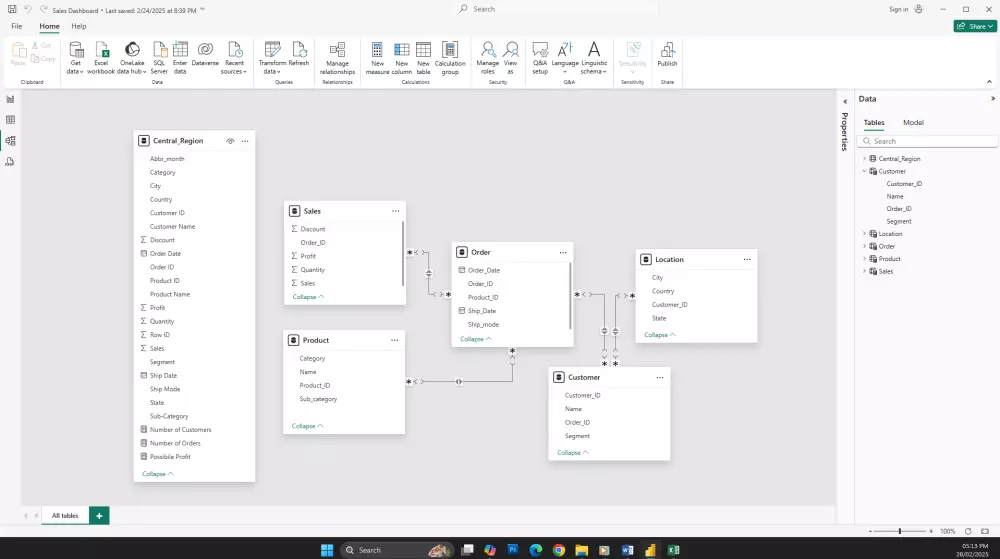
Task: Expand the Properties pane
Action: pyautogui.click(x=844, y=101)
